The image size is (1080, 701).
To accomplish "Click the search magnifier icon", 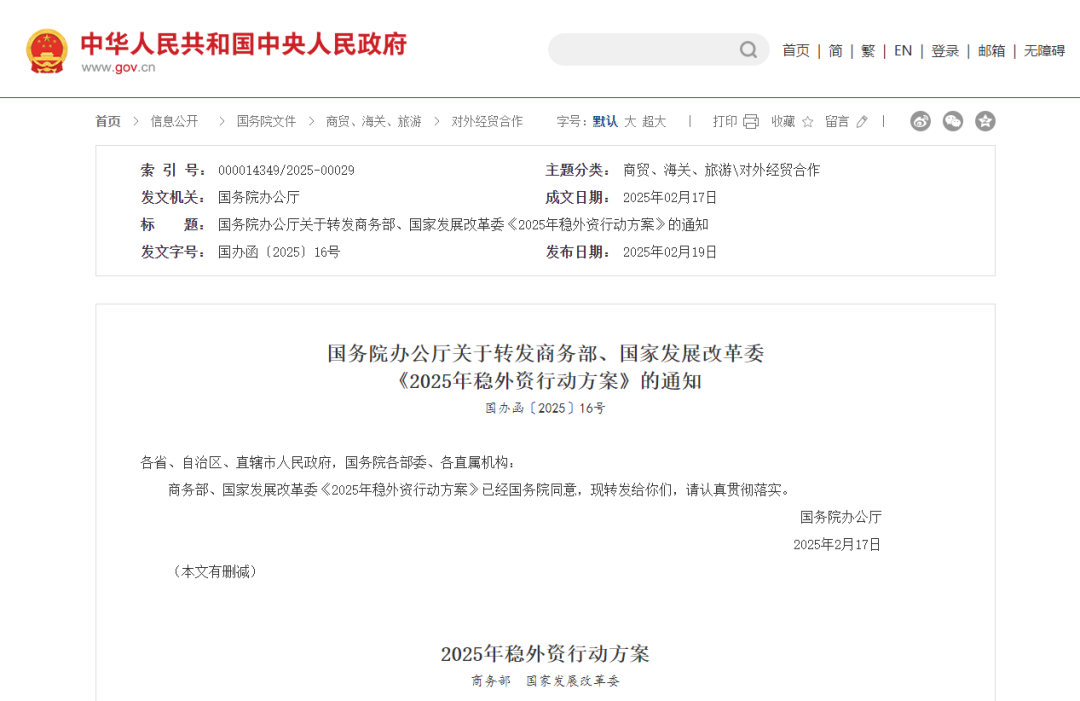I will click(x=748, y=49).
